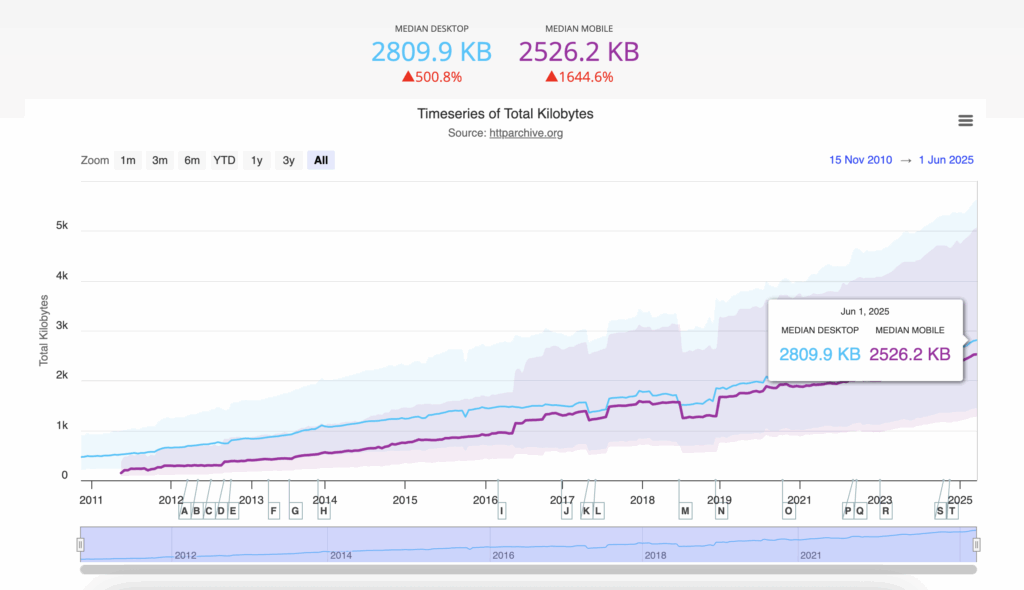The width and height of the screenshot is (1024, 590).
Task: Click the left navigator handle
Action: 80,545
